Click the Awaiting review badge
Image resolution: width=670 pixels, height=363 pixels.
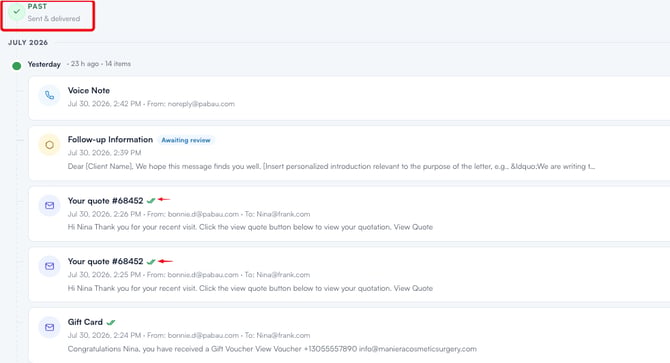[x=186, y=140]
